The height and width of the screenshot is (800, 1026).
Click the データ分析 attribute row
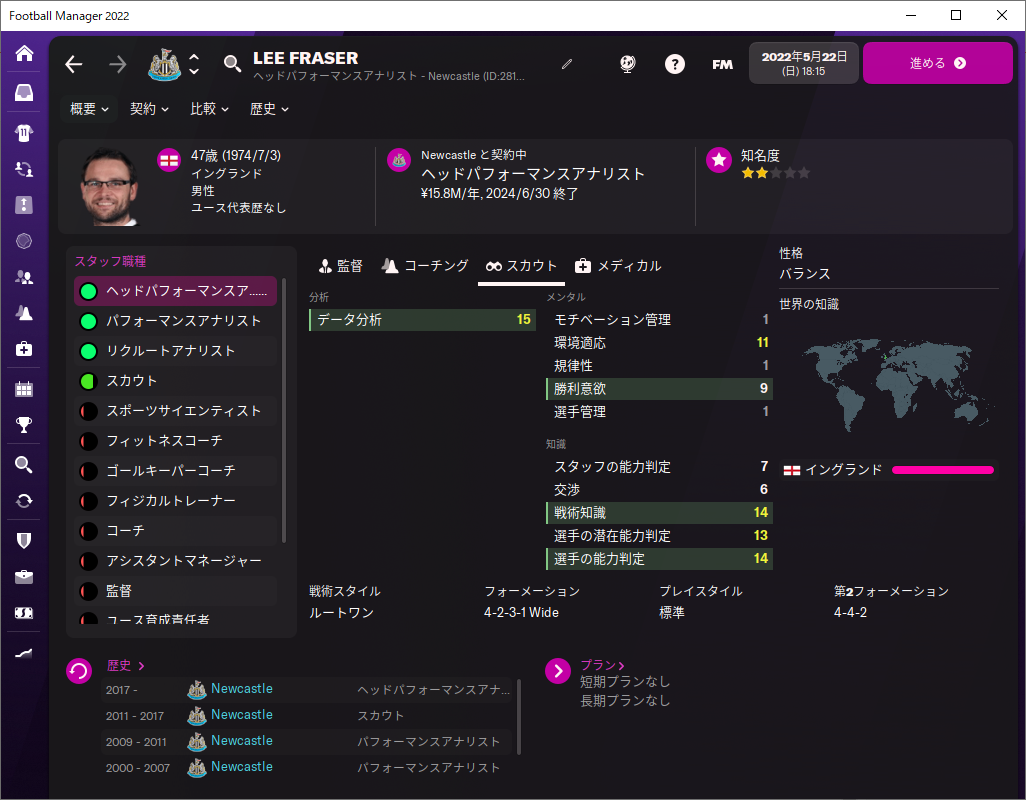point(422,320)
